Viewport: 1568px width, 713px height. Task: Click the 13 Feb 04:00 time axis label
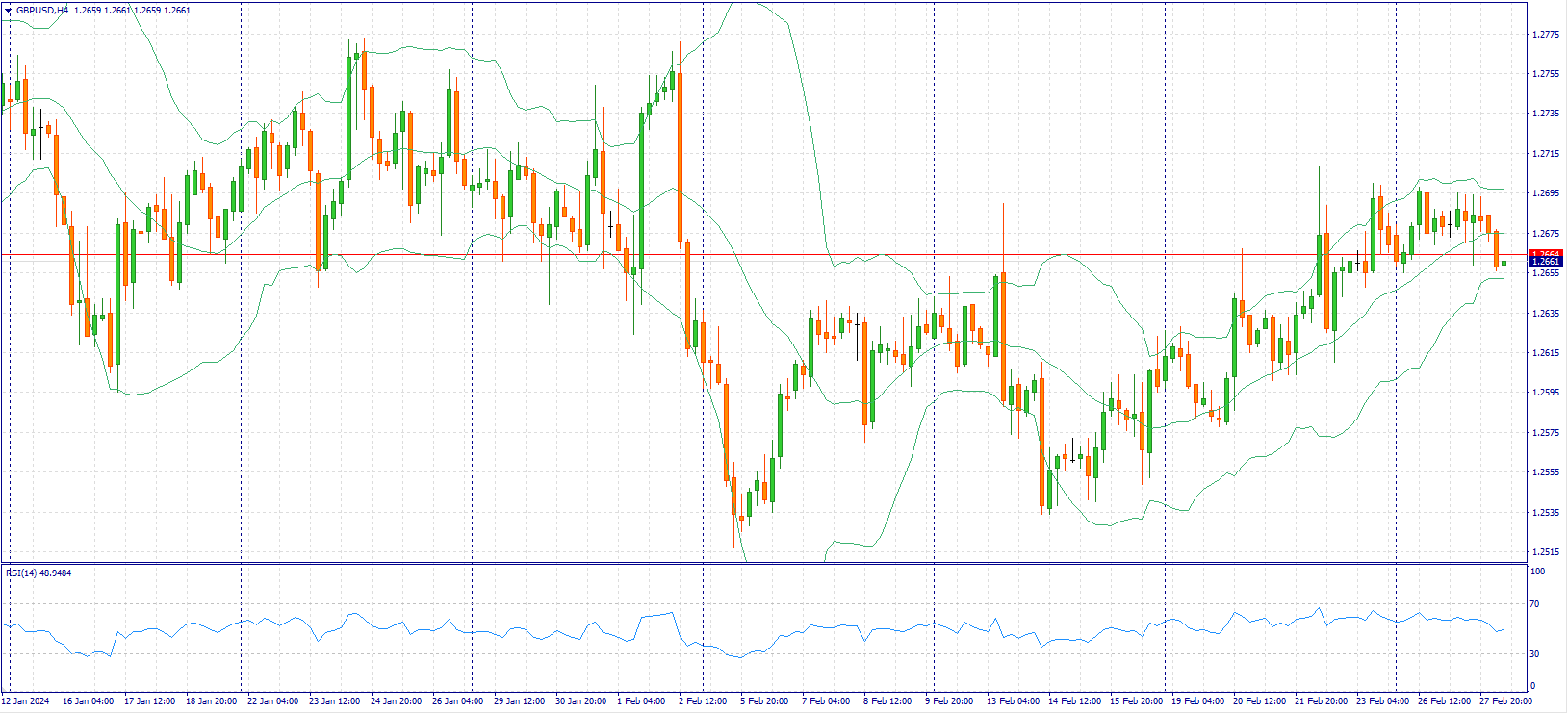click(x=1013, y=701)
